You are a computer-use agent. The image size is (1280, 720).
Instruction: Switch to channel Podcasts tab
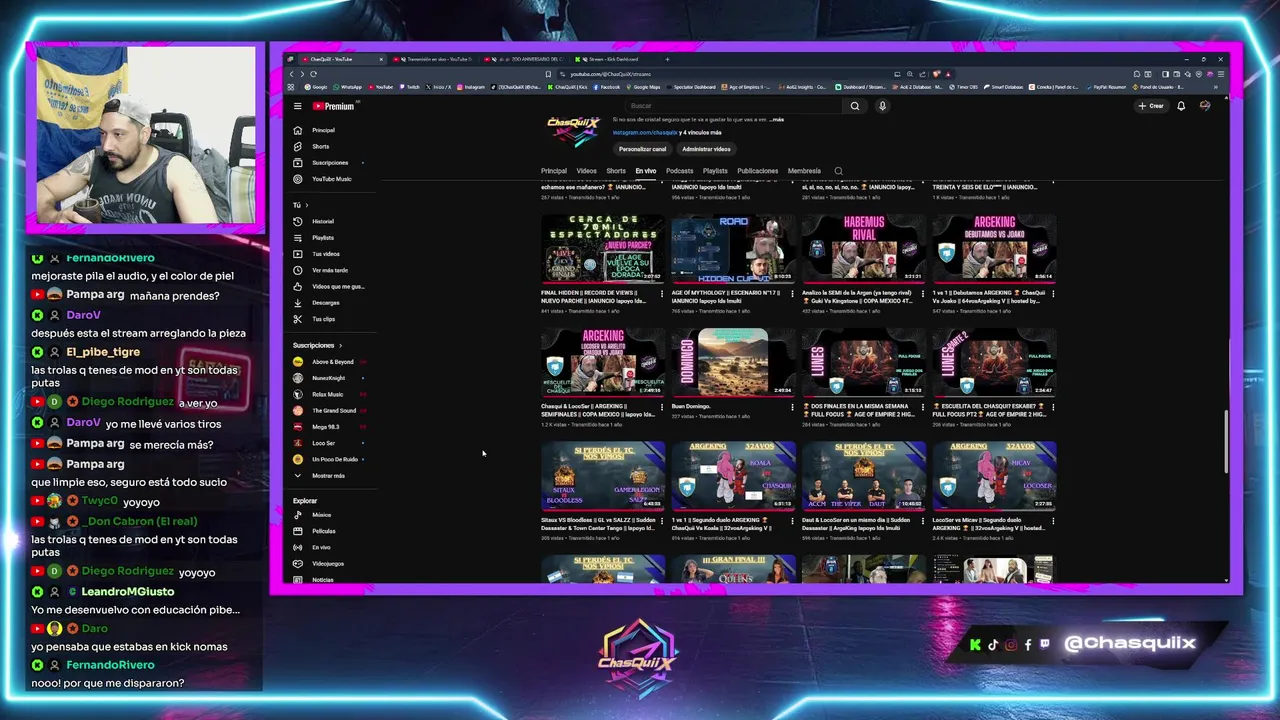(679, 171)
